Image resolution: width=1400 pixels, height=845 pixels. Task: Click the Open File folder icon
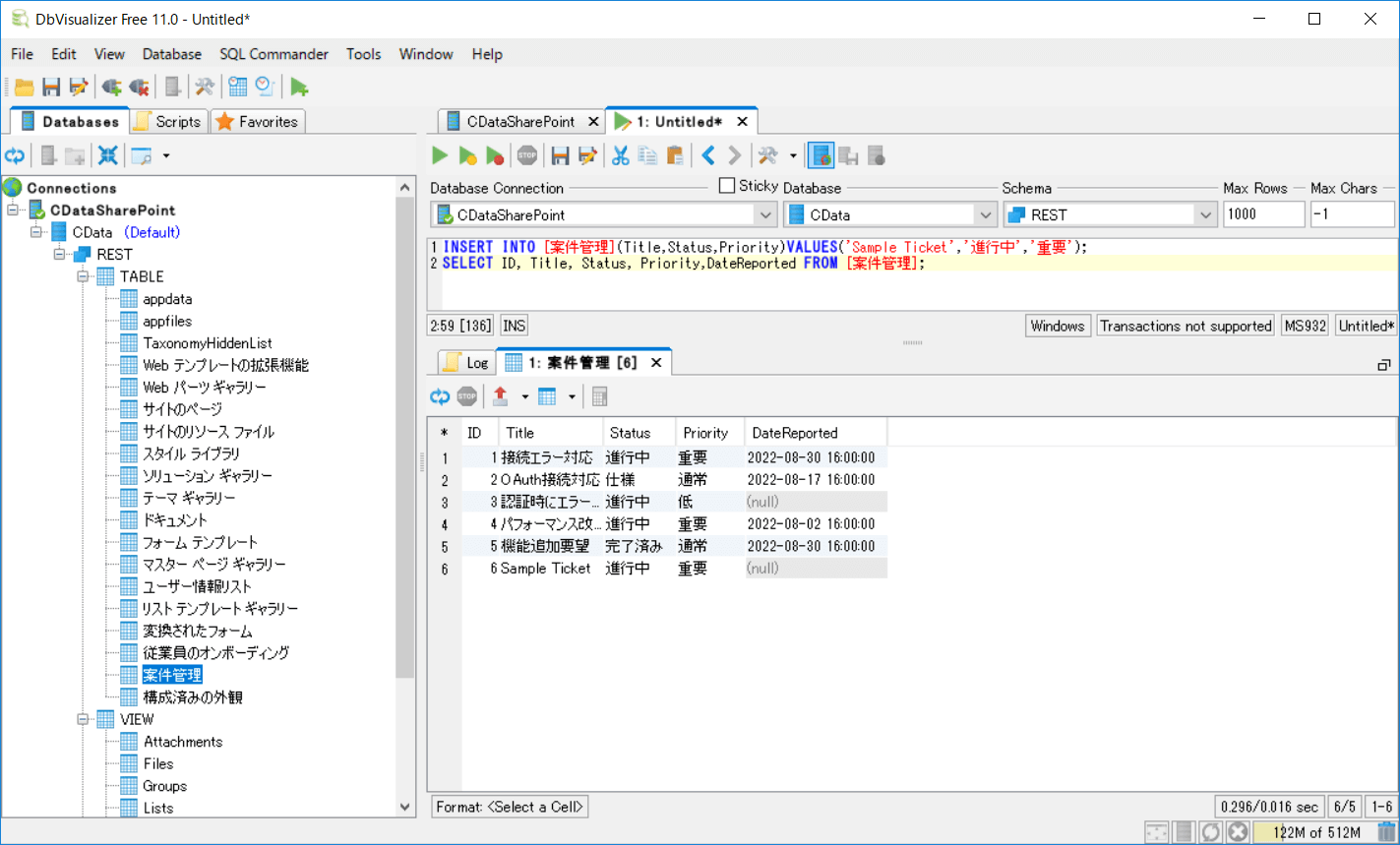pyautogui.click(x=24, y=88)
